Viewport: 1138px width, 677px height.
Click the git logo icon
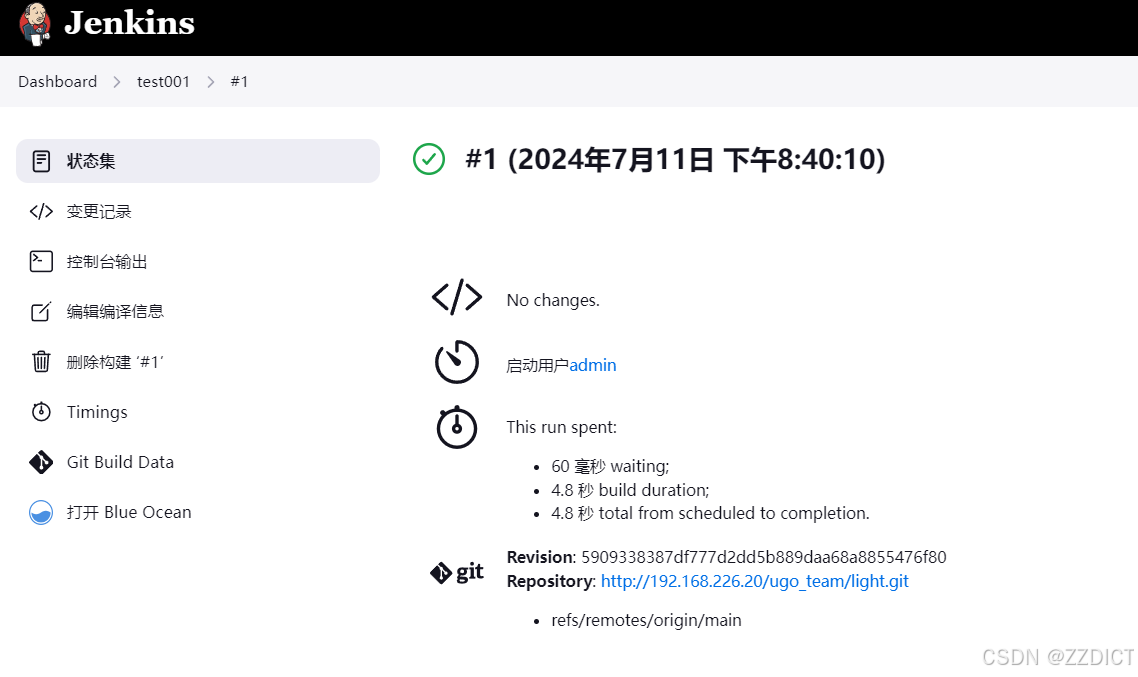(457, 573)
